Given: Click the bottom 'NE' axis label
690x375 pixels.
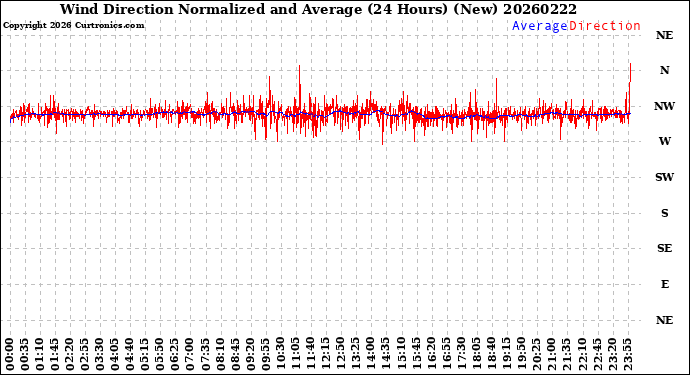Looking at the screenshot, I should (664, 320).
